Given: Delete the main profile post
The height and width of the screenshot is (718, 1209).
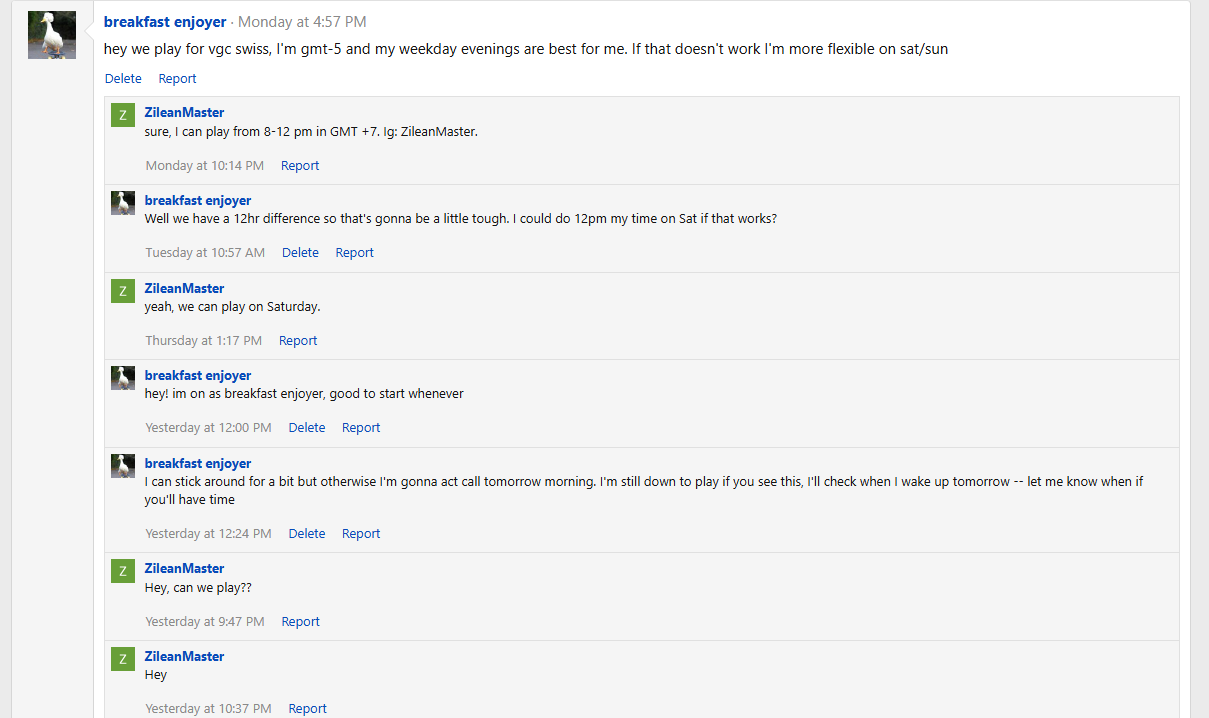Looking at the screenshot, I should pyautogui.click(x=123, y=79).
